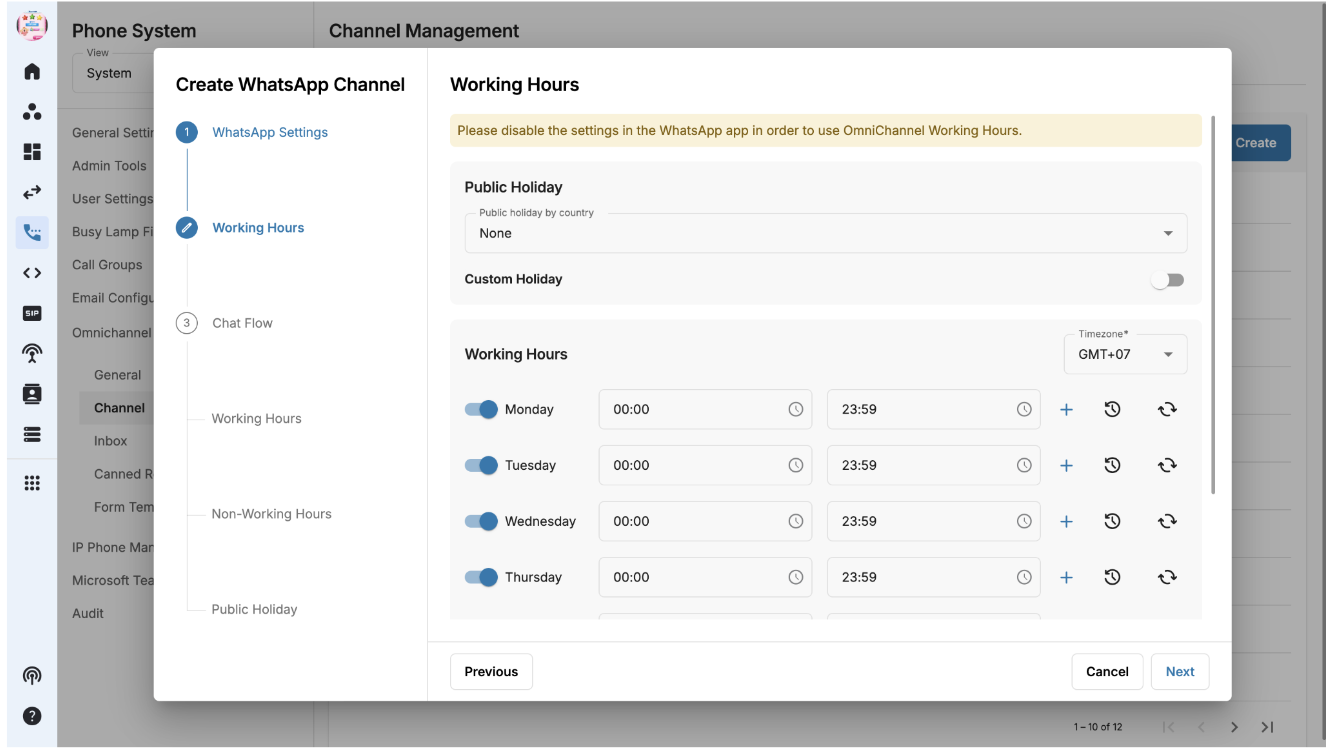
Task: Open Admin Tools in the settings menu
Action: pyautogui.click(x=109, y=166)
